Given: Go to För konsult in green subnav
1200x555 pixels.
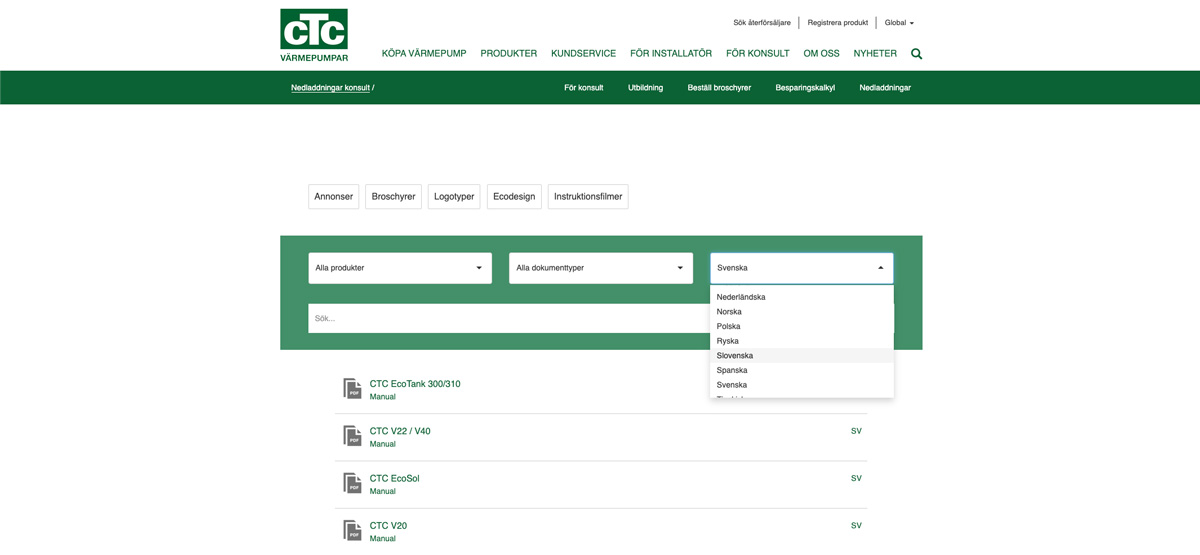Looking at the screenshot, I should click(584, 88).
